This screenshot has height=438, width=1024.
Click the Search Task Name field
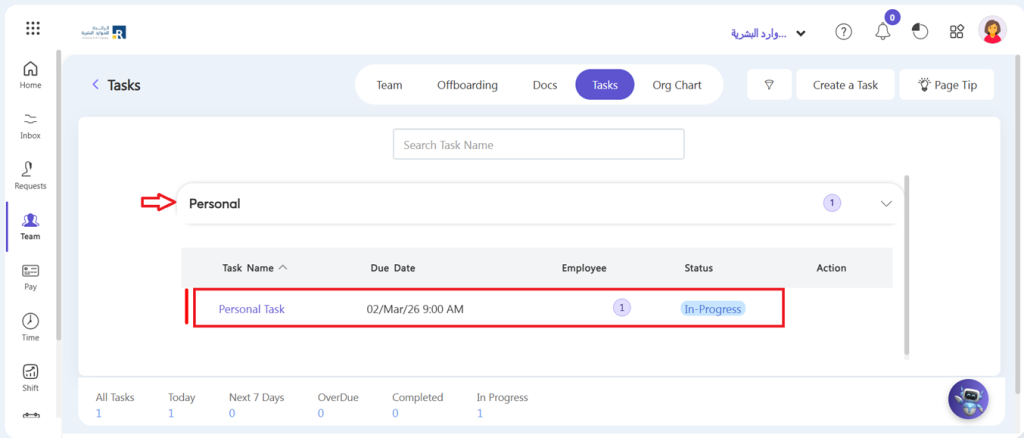[538, 145]
